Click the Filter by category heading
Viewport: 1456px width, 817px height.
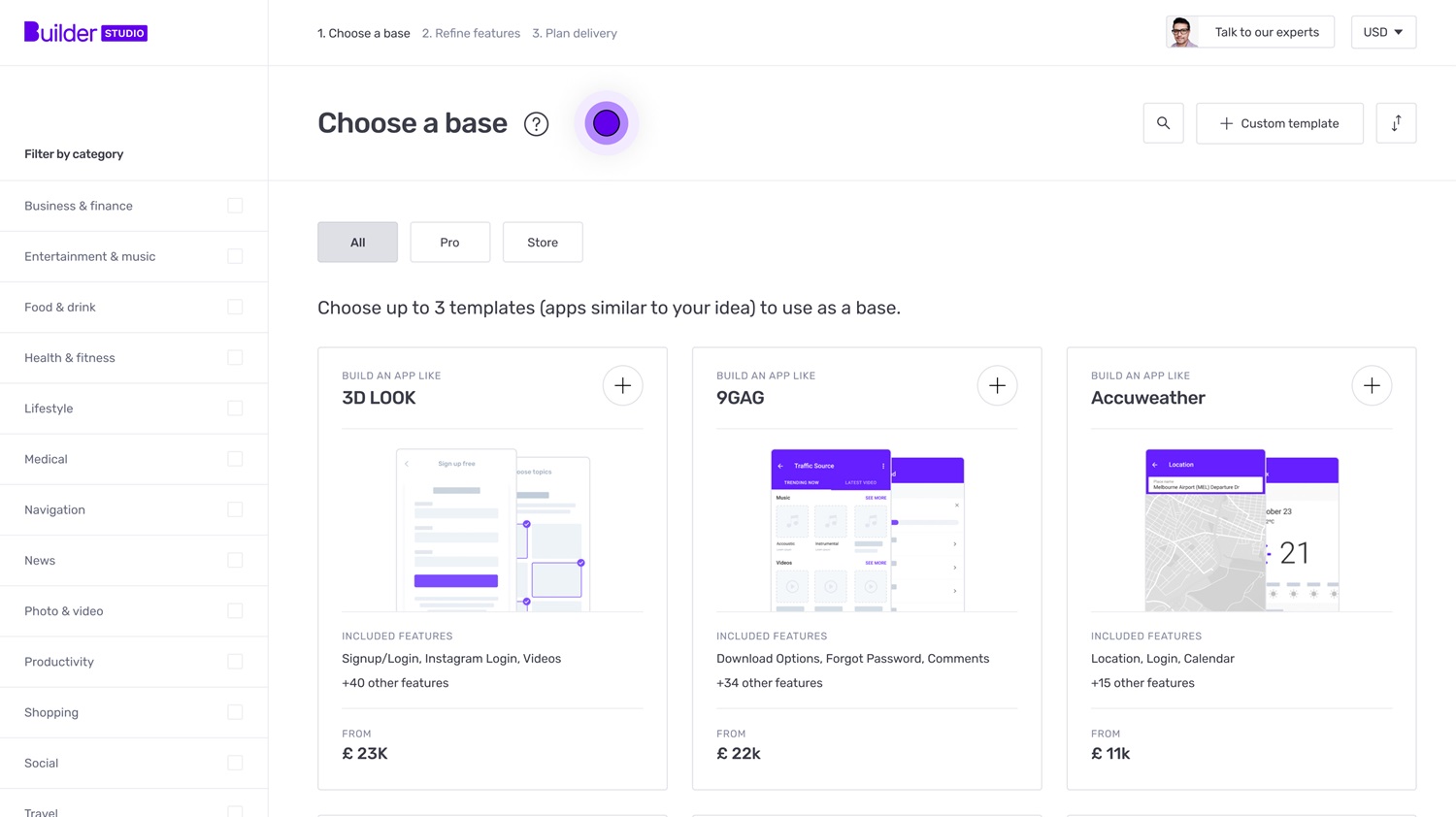pyautogui.click(x=74, y=154)
